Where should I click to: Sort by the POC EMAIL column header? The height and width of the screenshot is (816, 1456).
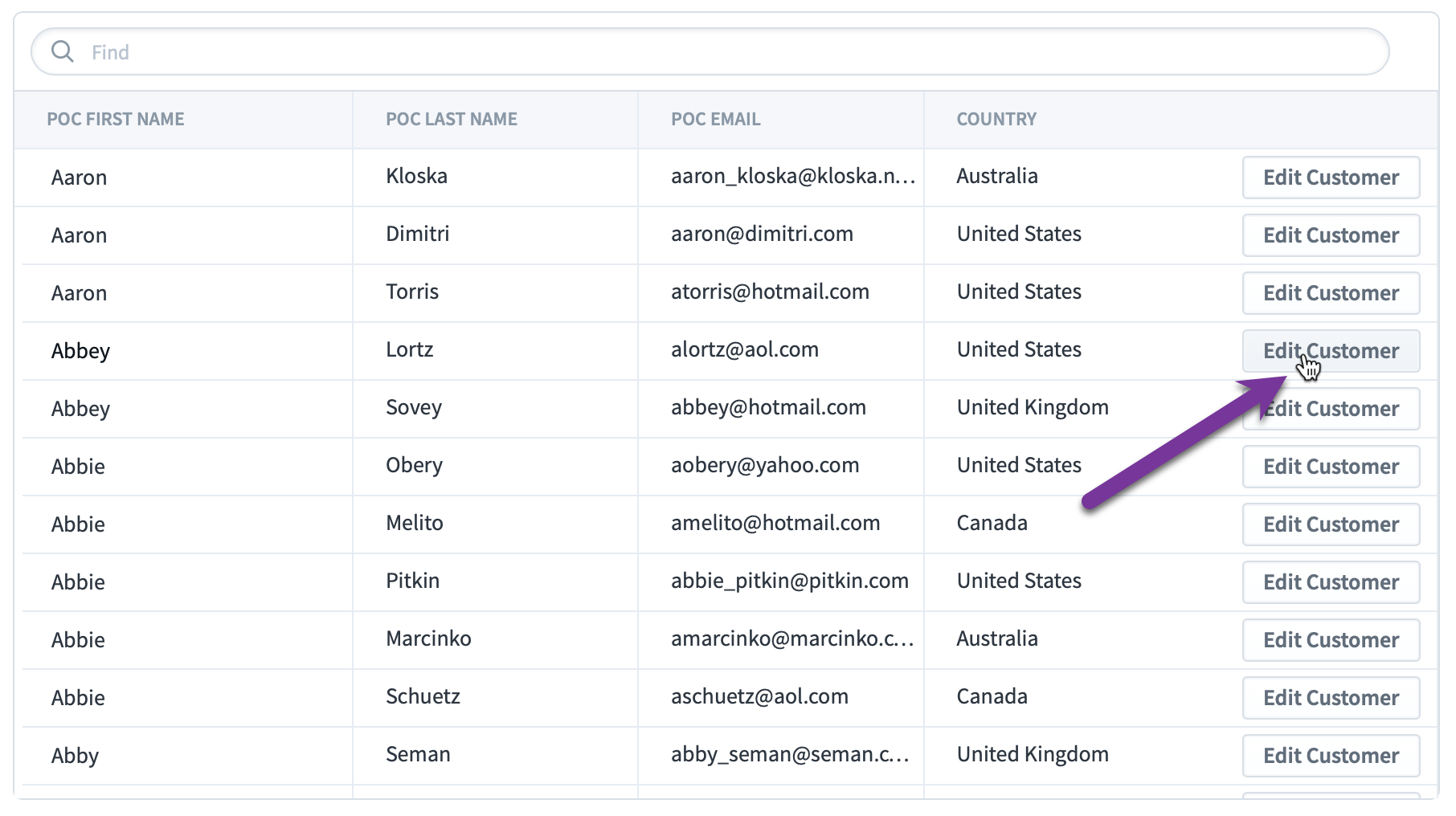[x=714, y=119]
